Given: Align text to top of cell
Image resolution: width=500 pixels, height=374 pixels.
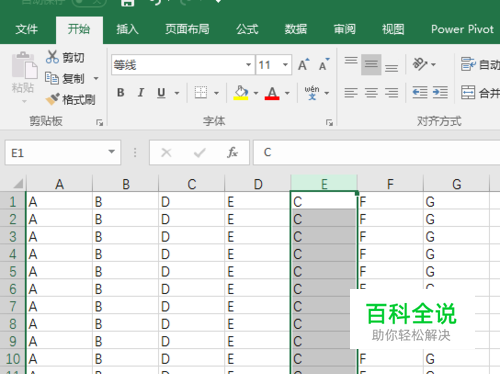Looking at the screenshot, I should tap(351, 61).
